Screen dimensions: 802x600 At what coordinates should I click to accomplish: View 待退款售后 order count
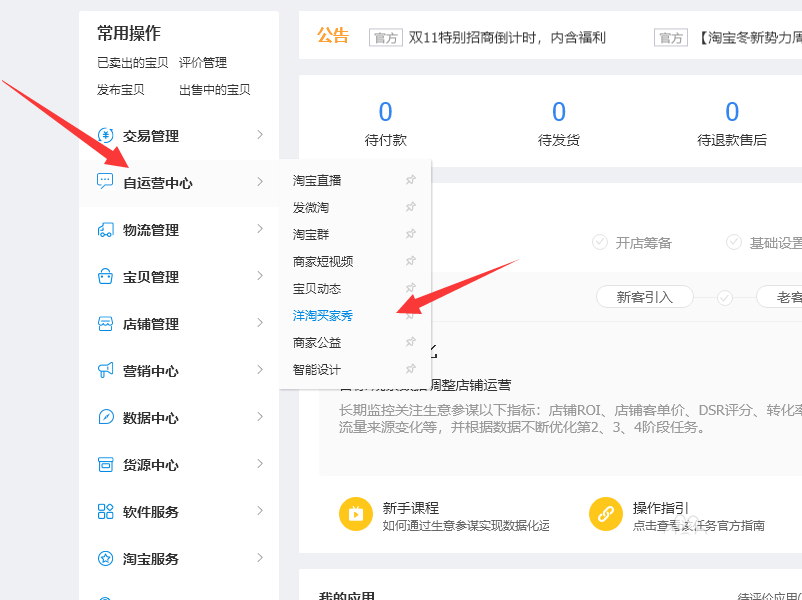point(732,112)
